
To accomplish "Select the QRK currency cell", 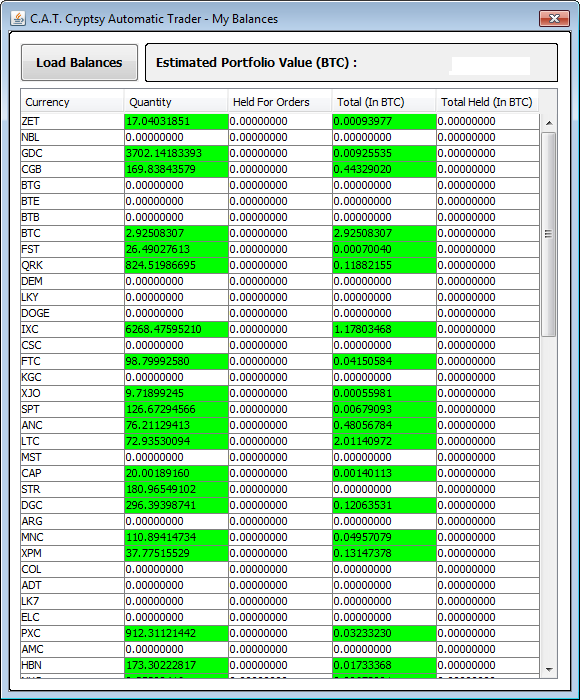I will 72,266.
